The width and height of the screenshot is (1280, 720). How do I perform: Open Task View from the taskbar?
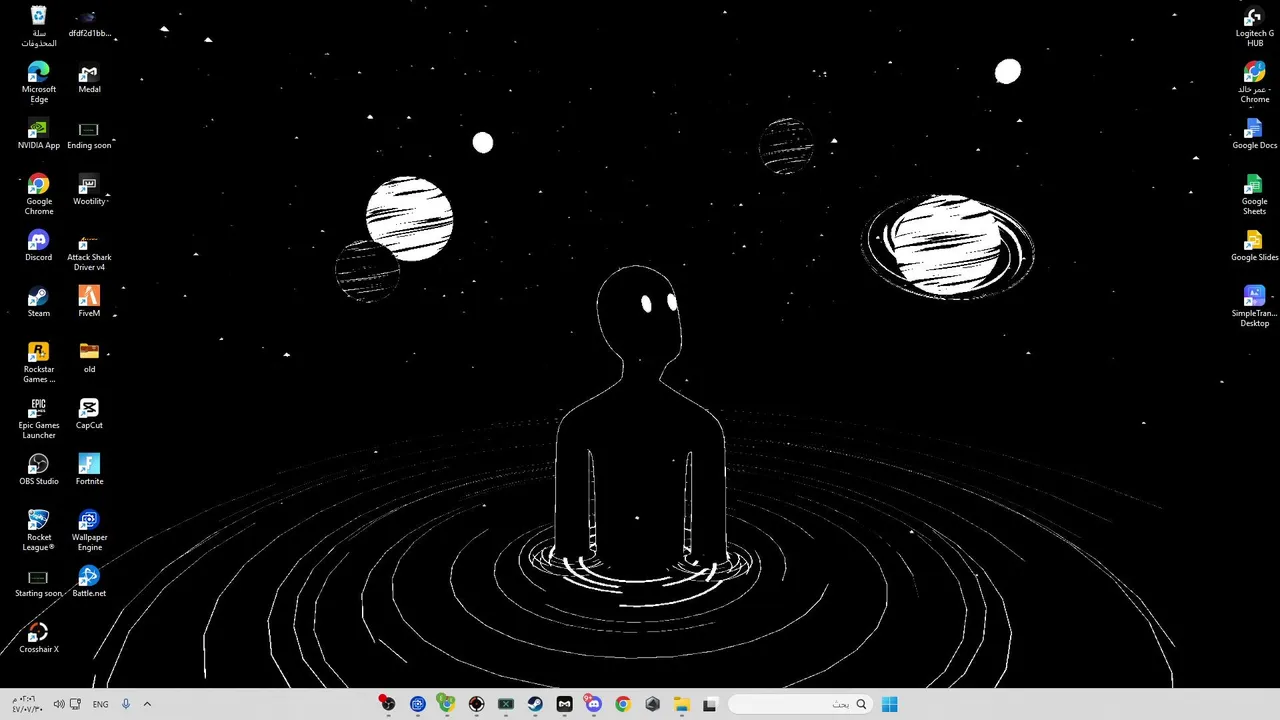710,704
